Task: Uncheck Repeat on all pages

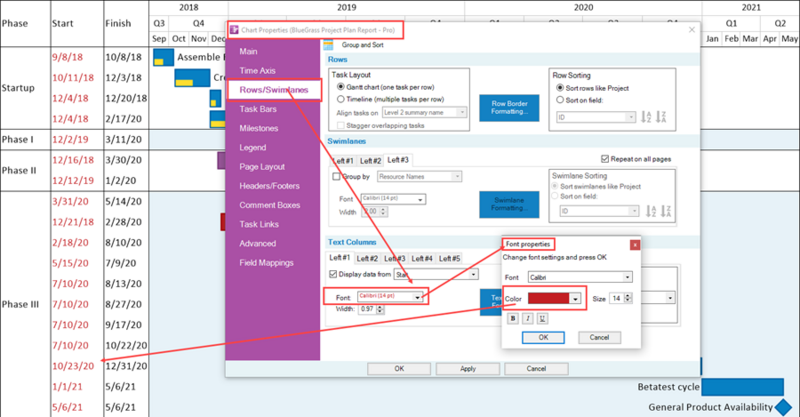Action: pyautogui.click(x=605, y=159)
